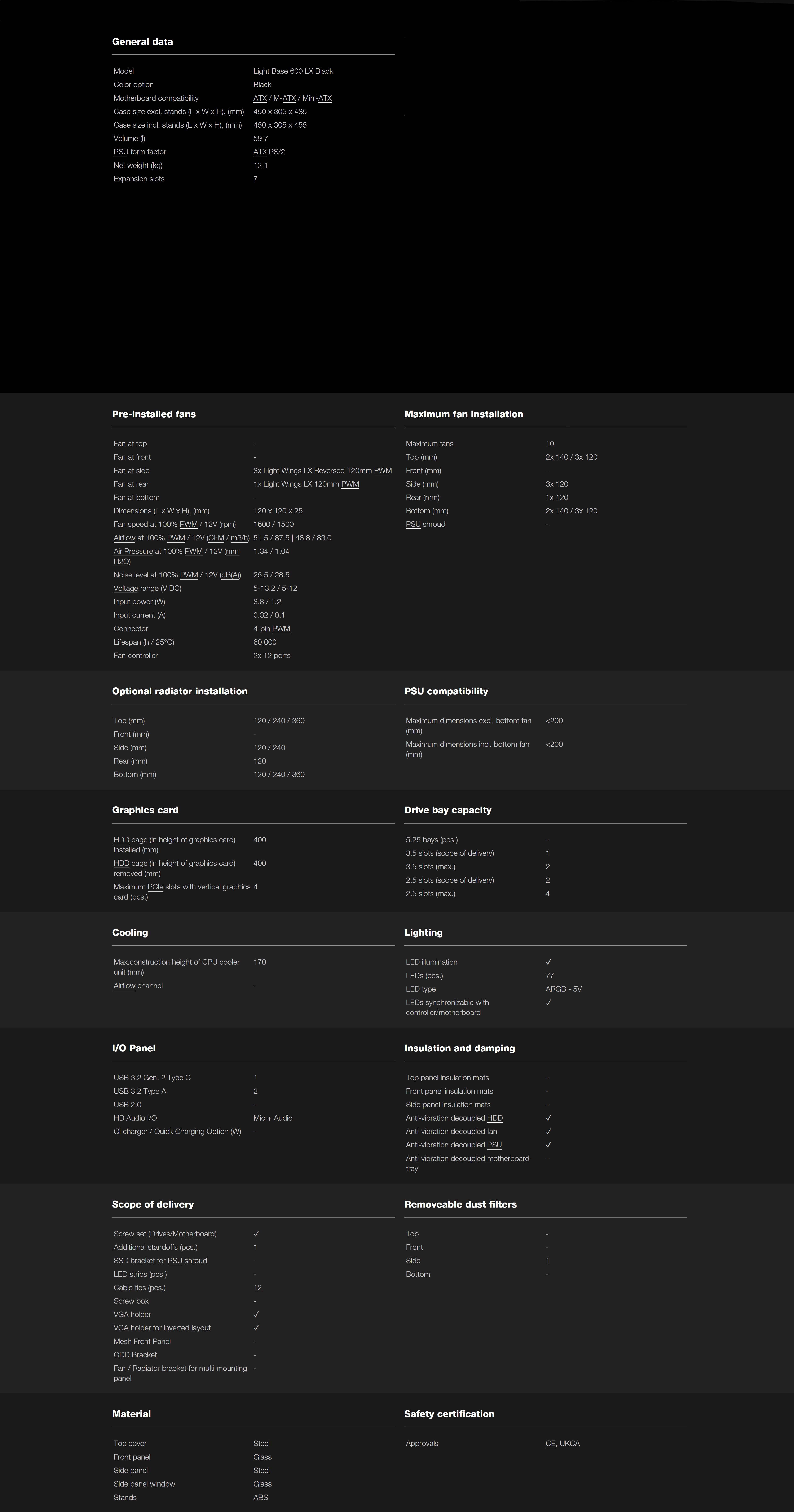Click 'Qi charger / Quick Charging Option (W)' label
The height and width of the screenshot is (1512, 794).
click(177, 1132)
